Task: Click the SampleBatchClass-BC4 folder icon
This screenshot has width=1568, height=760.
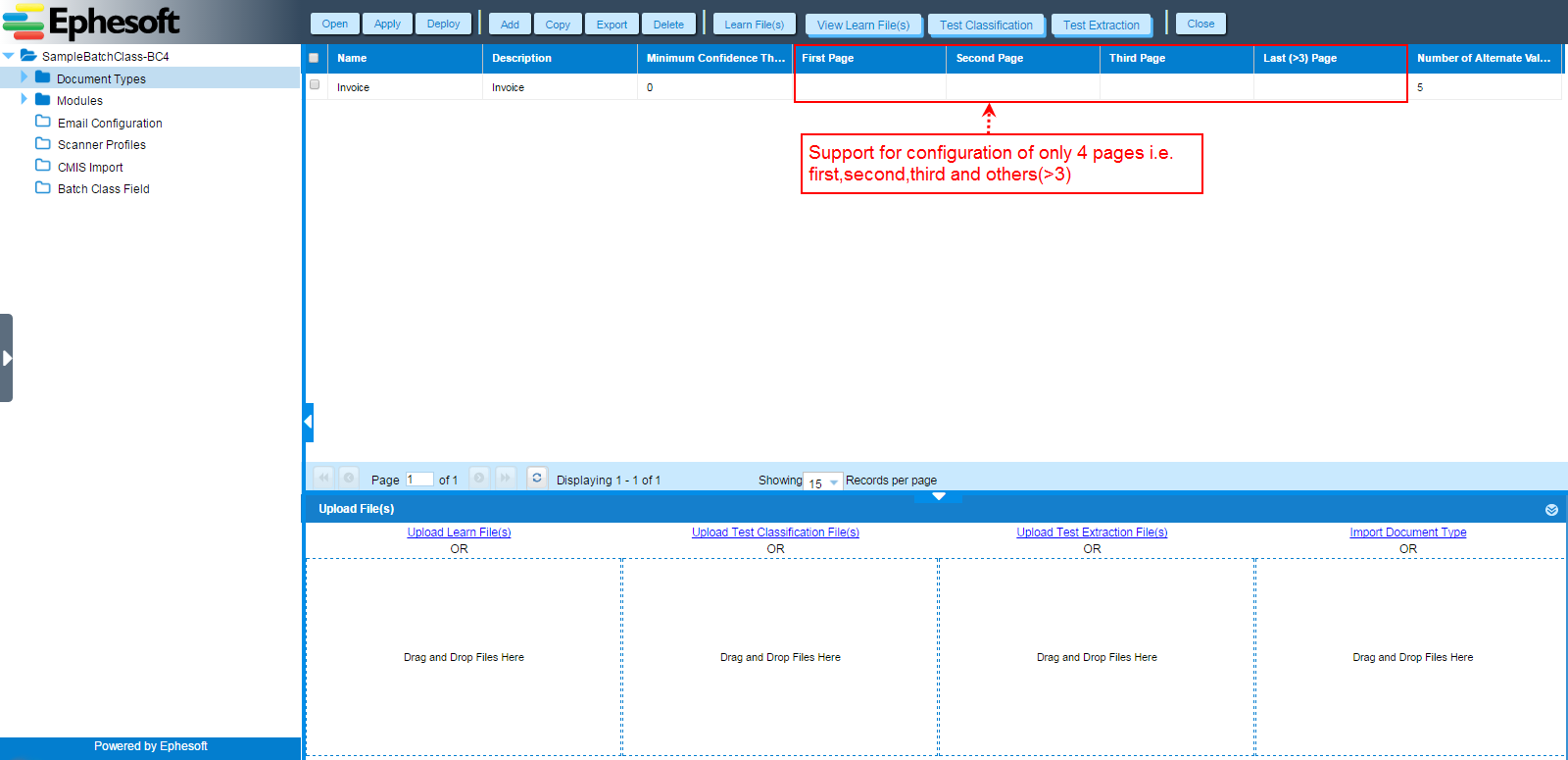Action: (x=28, y=55)
